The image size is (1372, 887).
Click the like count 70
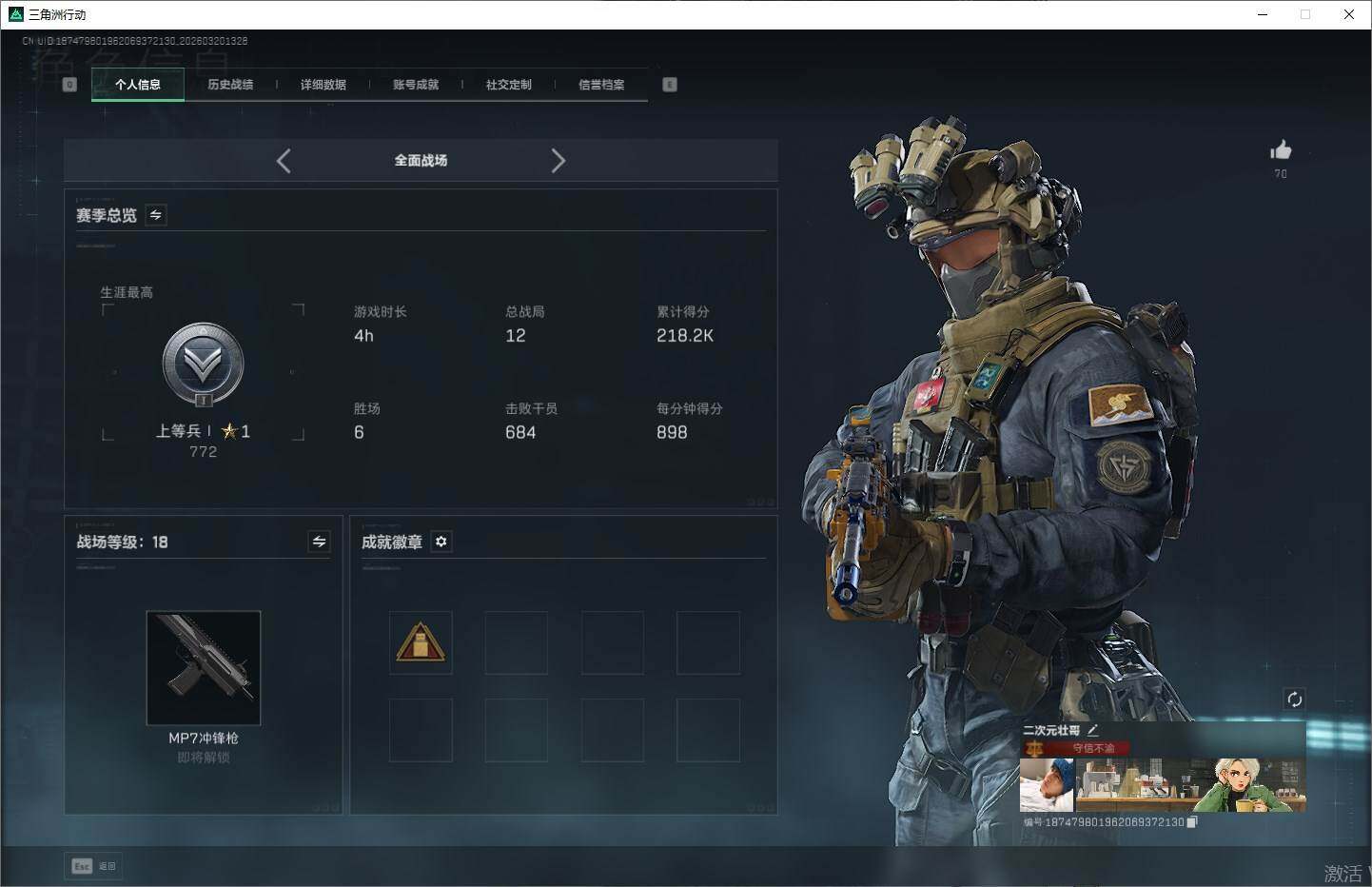pos(1281,174)
